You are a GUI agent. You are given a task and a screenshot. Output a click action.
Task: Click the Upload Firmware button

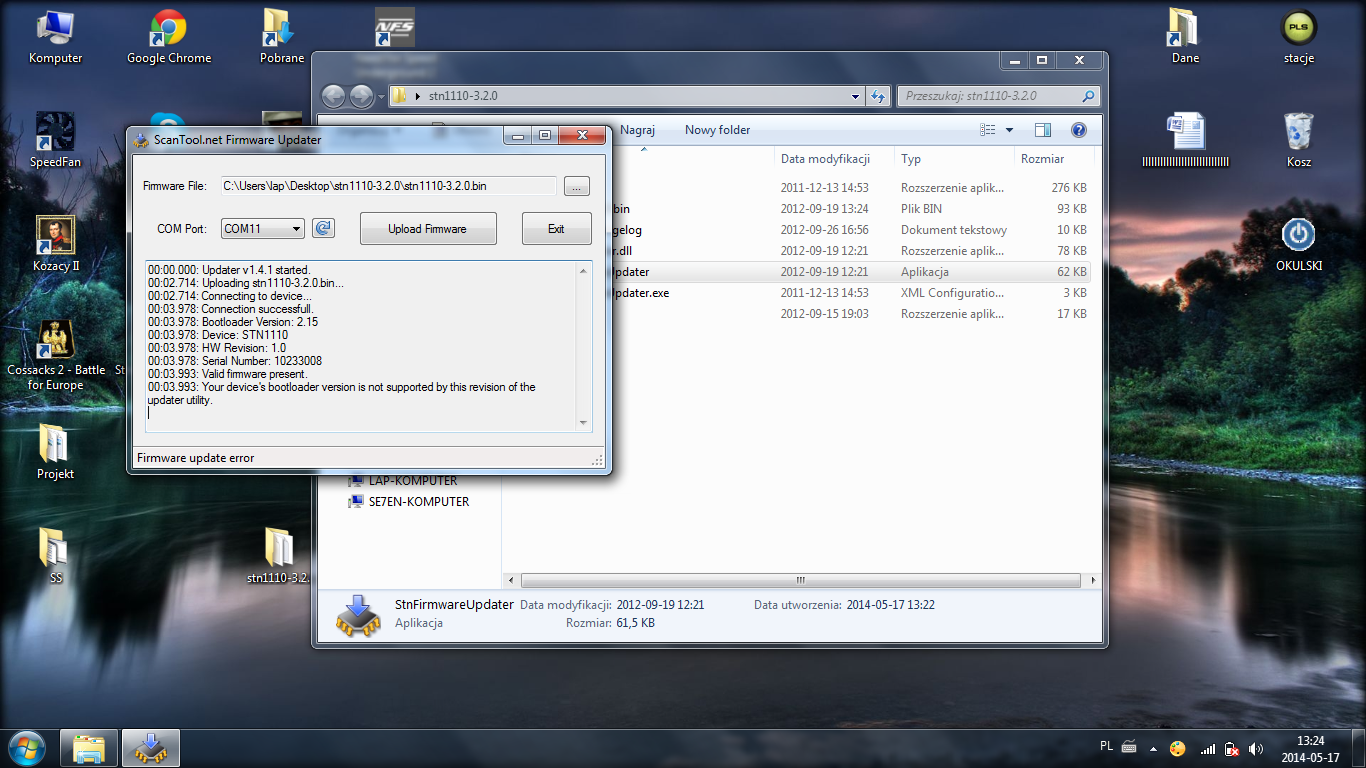point(427,229)
